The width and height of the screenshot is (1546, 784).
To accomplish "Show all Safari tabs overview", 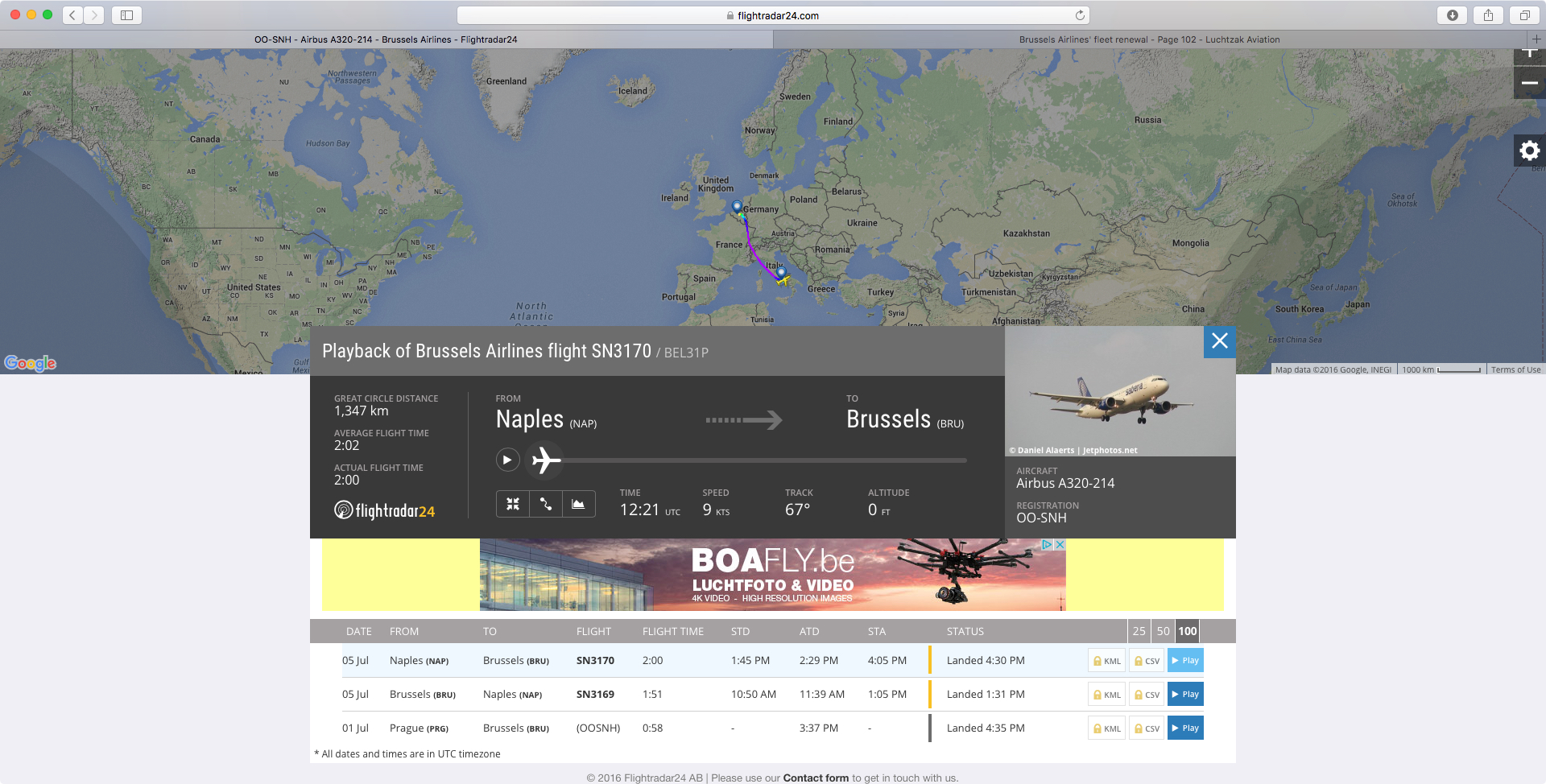I will (1524, 15).
